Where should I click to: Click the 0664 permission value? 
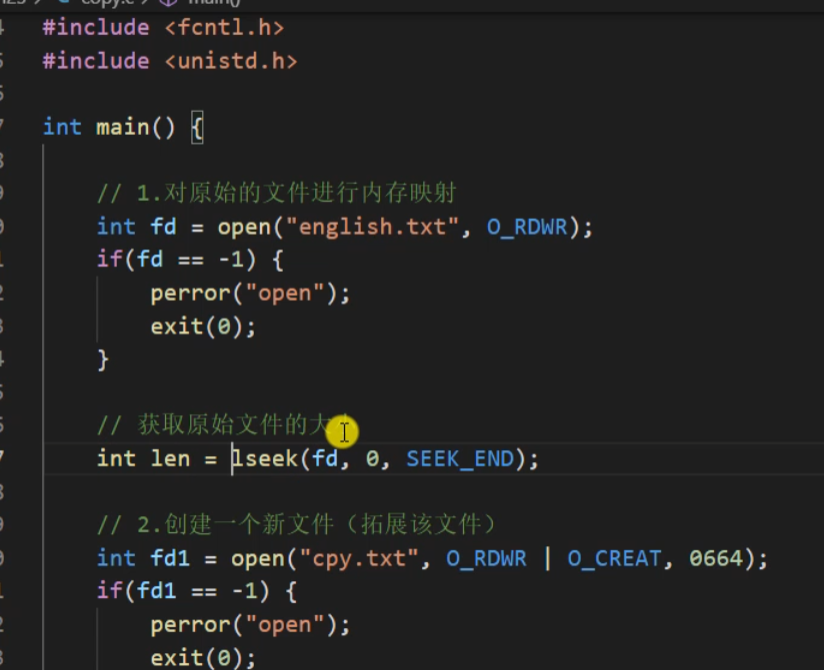[716, 558]
